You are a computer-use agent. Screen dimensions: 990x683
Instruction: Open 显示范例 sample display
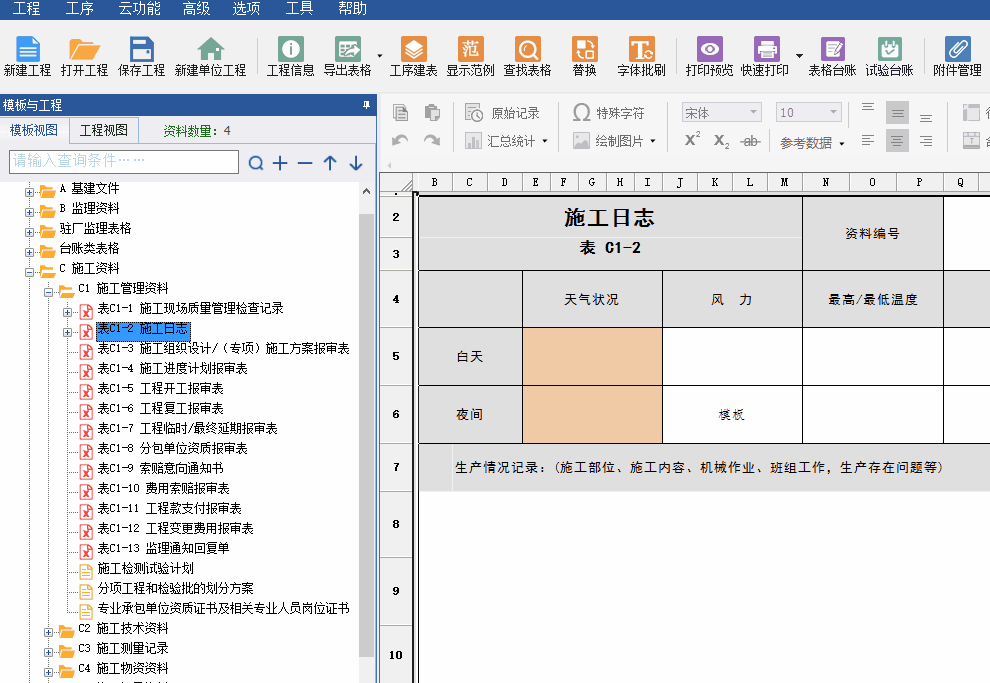tap(470, 56)
